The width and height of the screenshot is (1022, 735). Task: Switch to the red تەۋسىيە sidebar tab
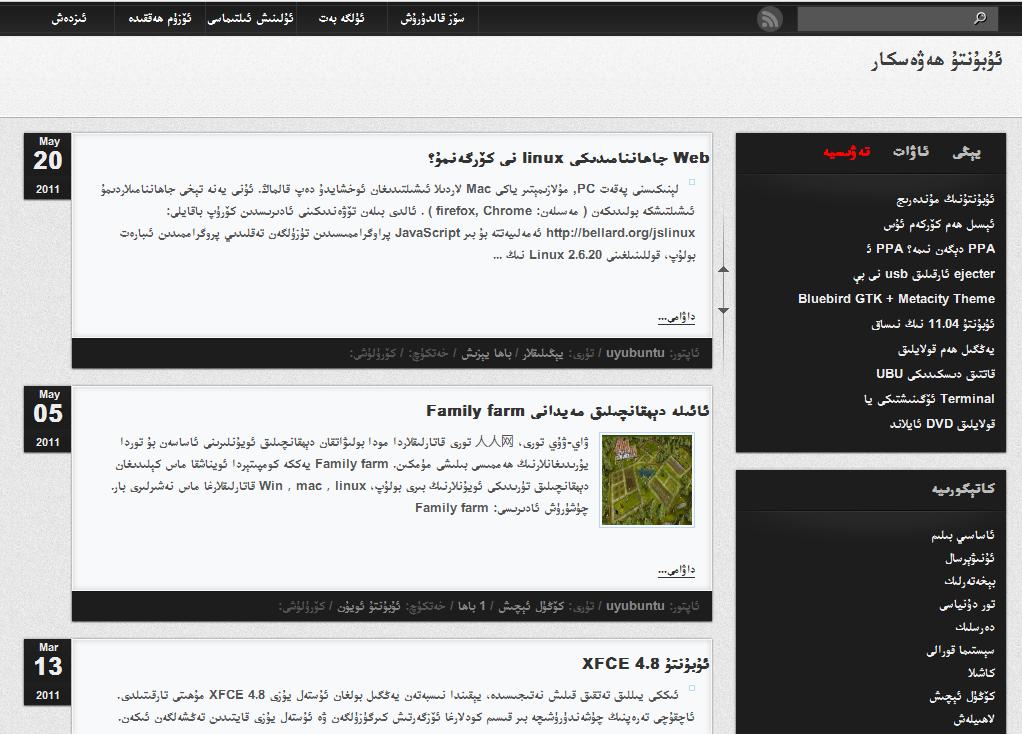tap(847, 152)
